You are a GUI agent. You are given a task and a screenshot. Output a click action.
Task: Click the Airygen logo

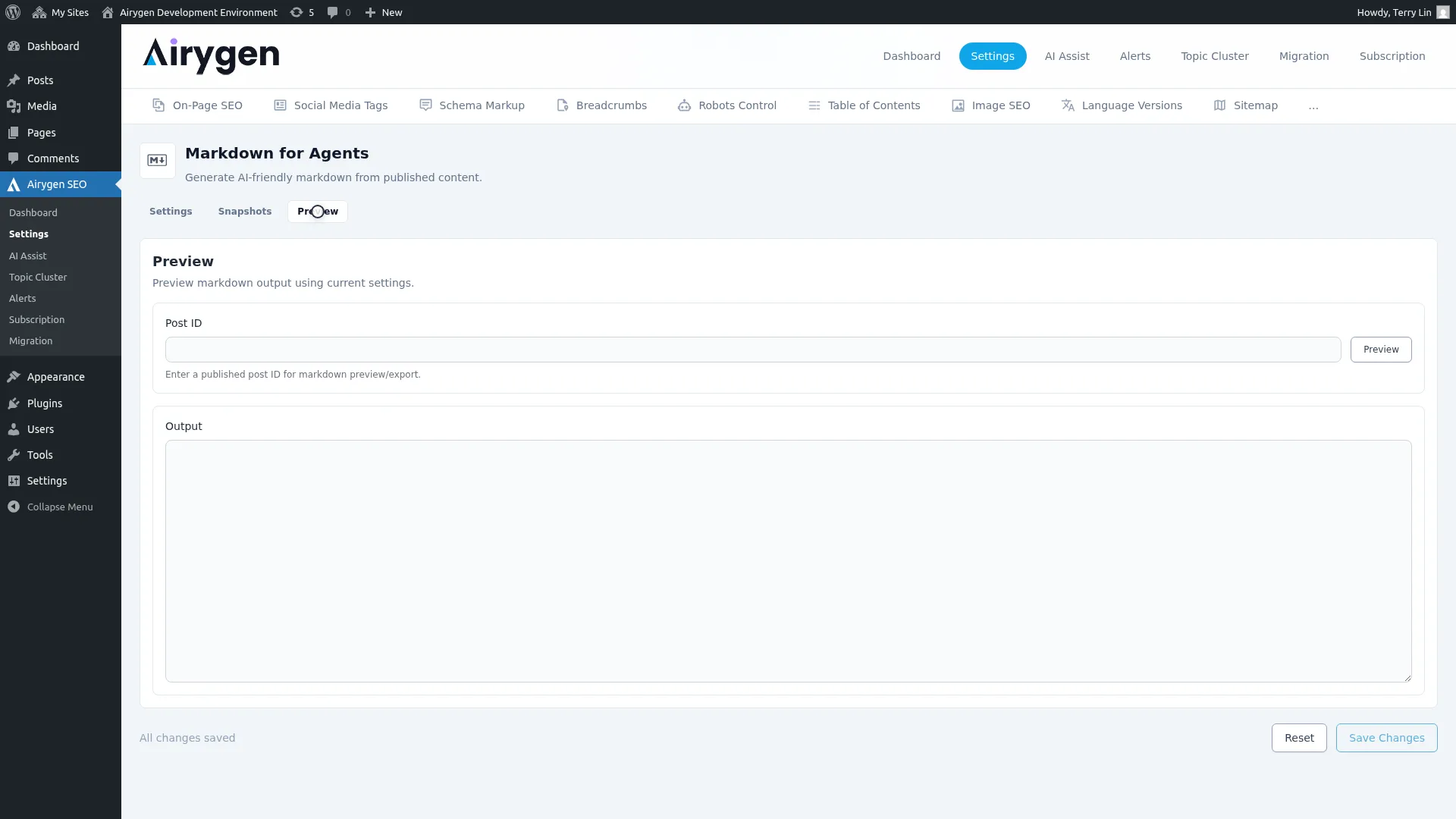211,56
